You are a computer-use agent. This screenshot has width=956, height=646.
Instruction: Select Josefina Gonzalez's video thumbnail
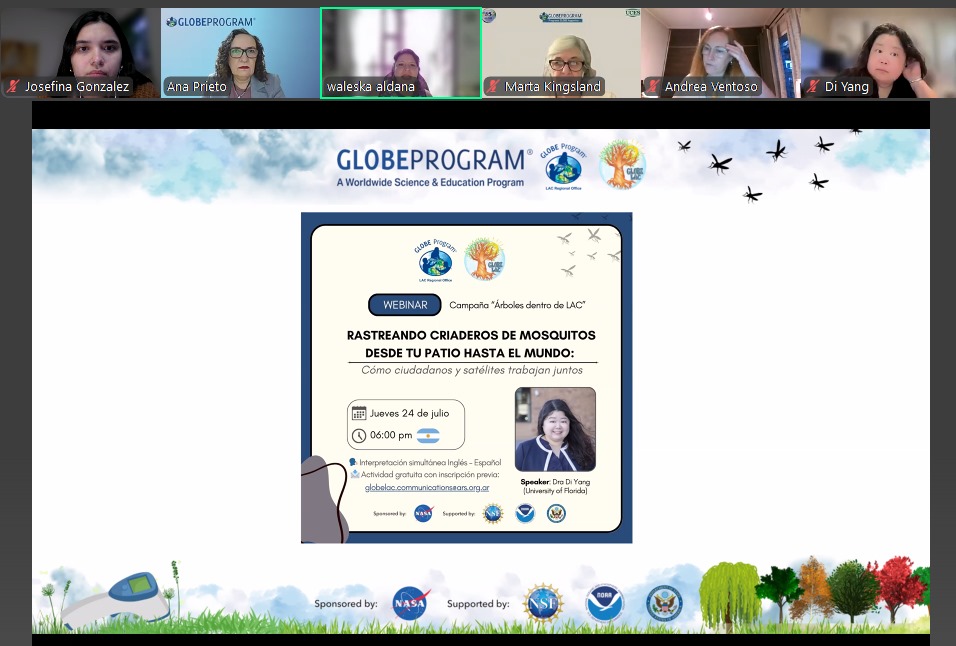click(x=80, y=53)
